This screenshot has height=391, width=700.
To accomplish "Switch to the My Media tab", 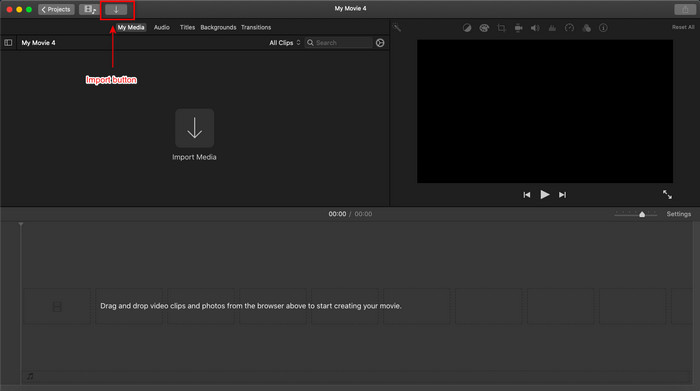I will click(131, 27).
